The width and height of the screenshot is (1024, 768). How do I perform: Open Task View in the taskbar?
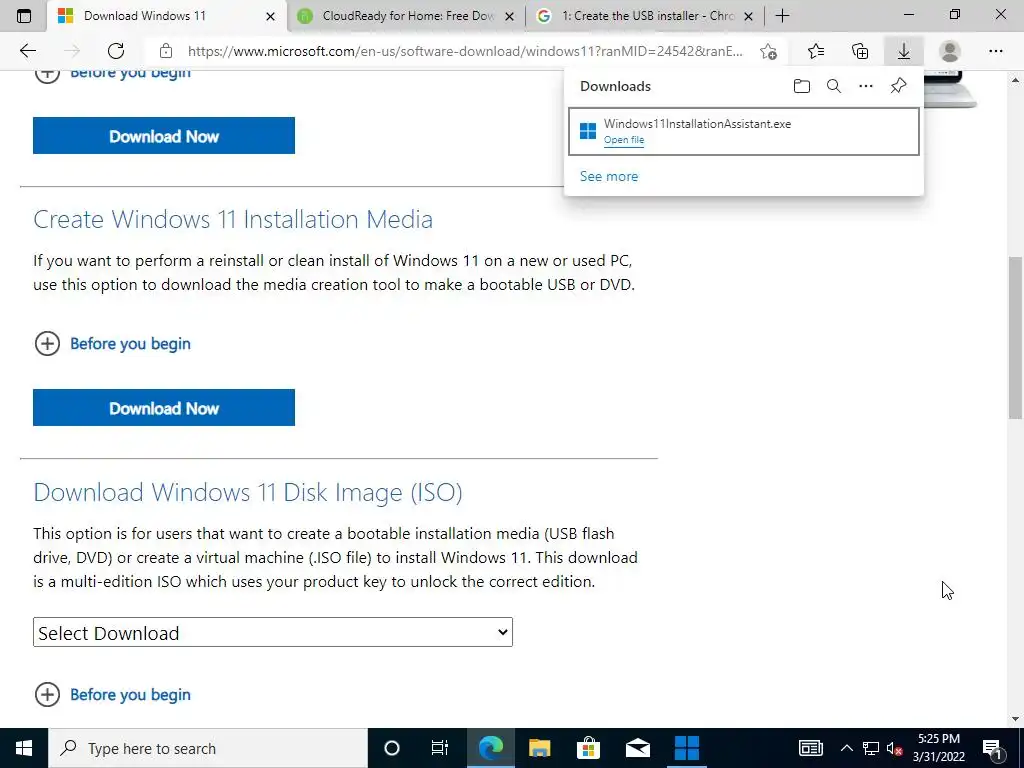(440, 748)
